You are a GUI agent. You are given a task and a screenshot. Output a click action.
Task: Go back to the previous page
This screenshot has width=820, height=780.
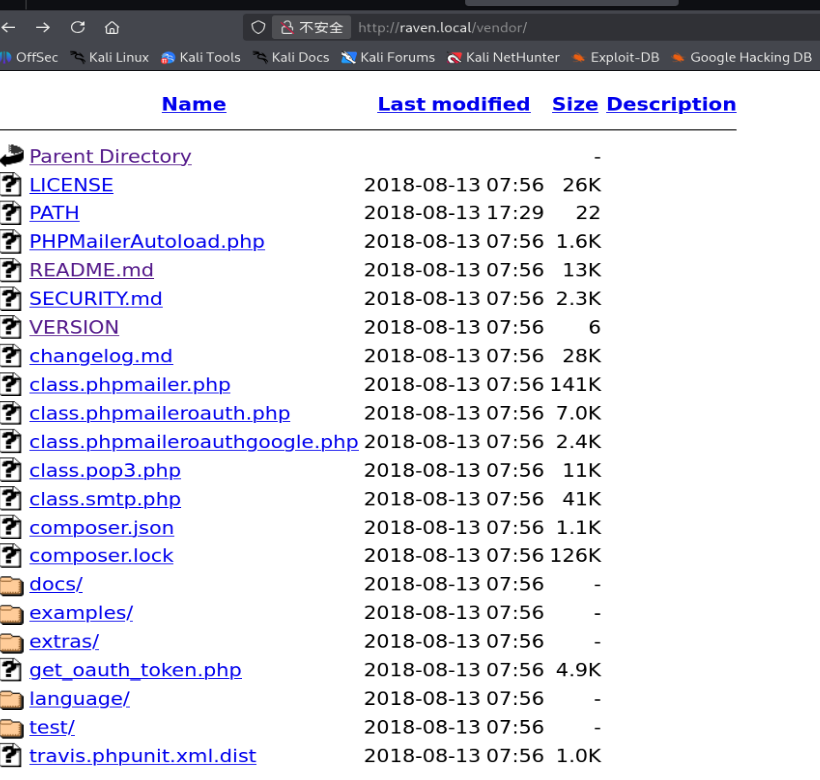(x=8, y=27)
